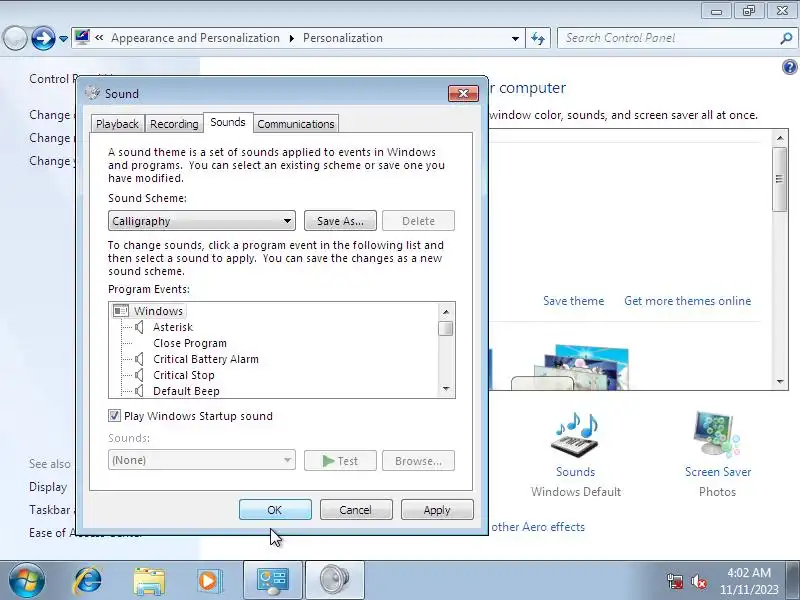Expand the double chevron in address bar

pyautogui.click(x=99, y=37)
